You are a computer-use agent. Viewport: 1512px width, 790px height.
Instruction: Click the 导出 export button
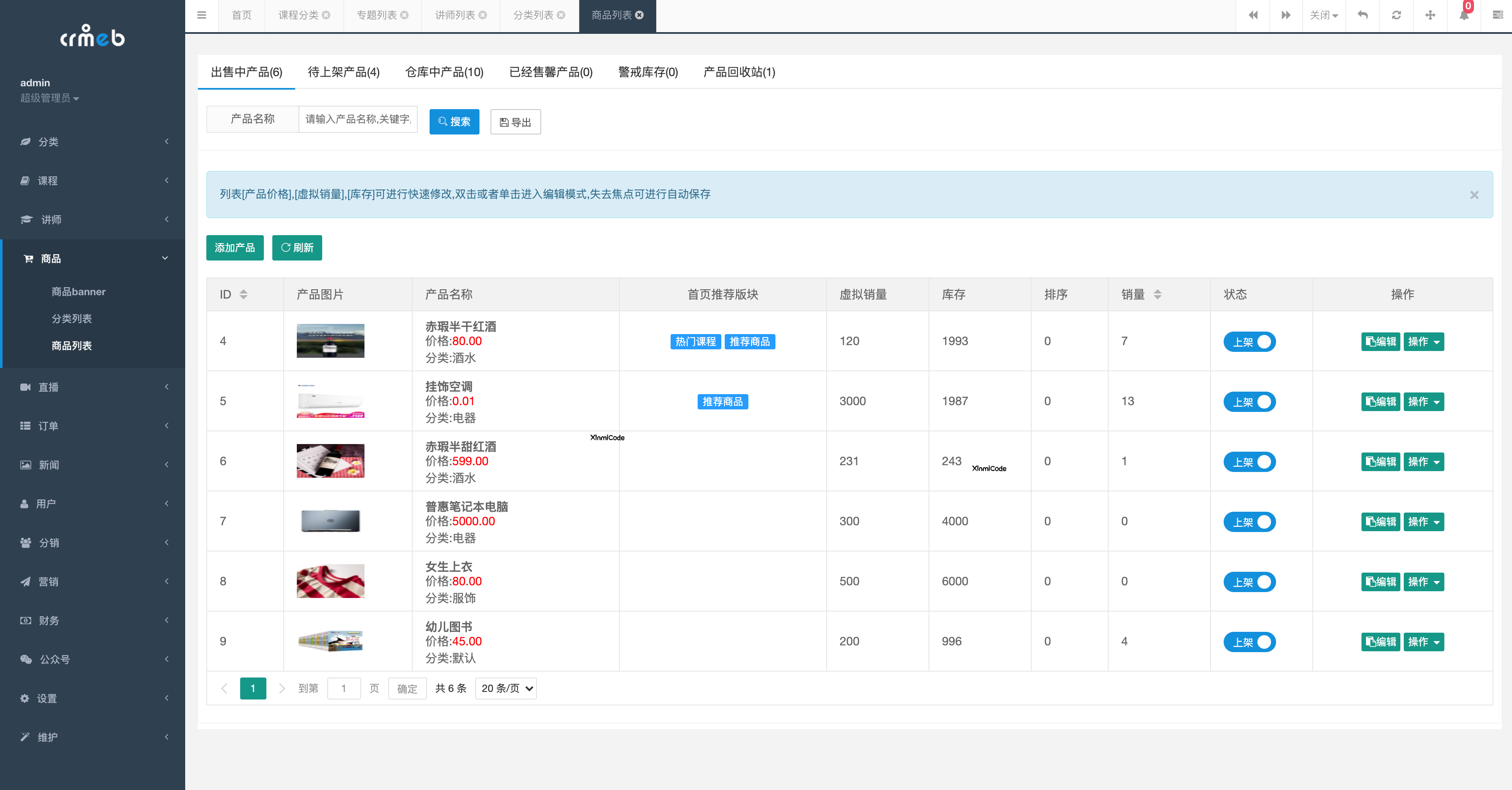pyautogui.click(x=515, y=121)
